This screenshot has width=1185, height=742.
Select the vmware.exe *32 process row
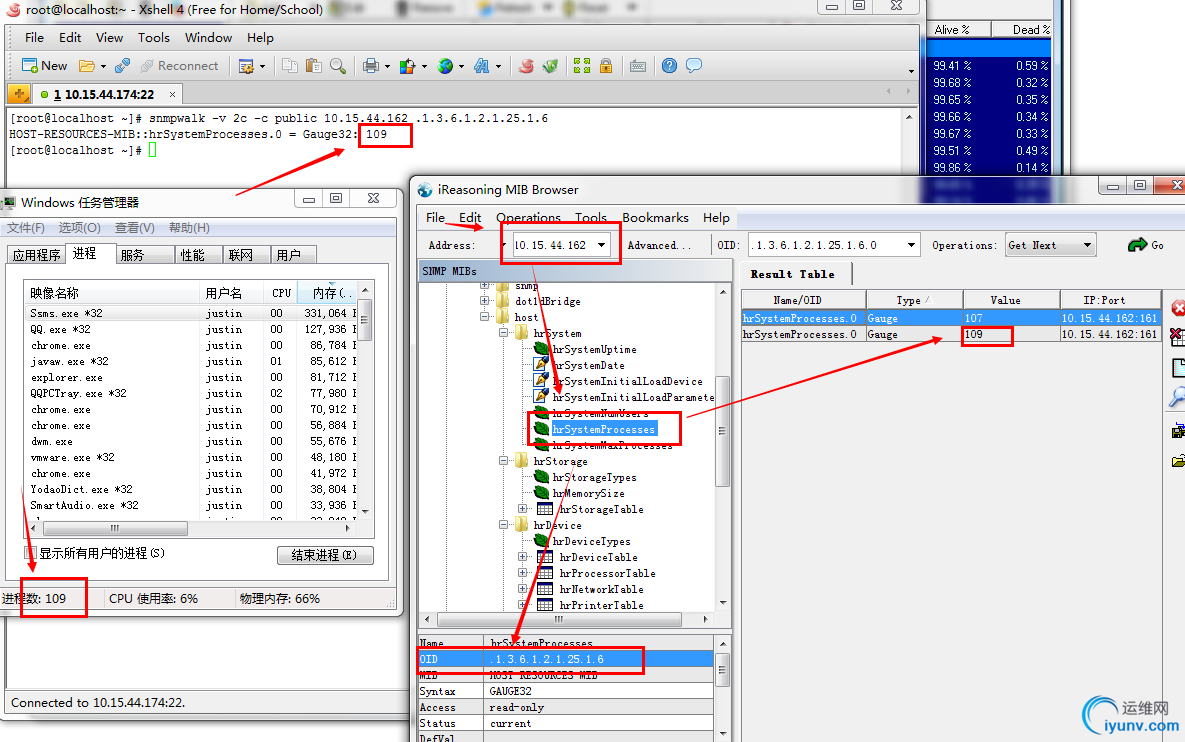[192, 457]
